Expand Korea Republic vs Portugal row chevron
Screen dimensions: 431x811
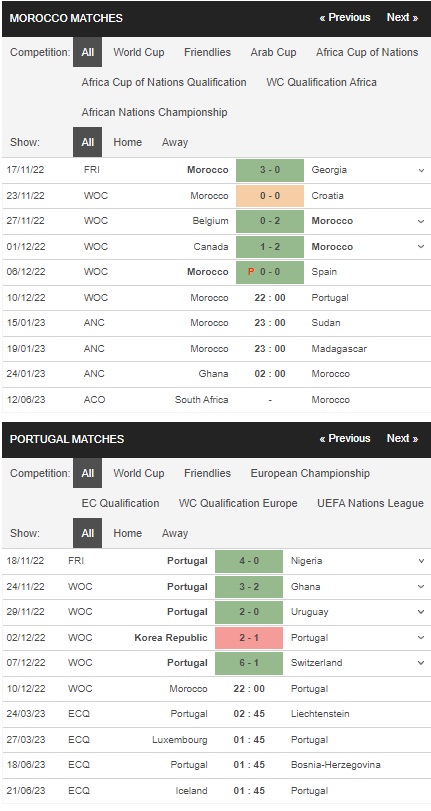(421, 638)
